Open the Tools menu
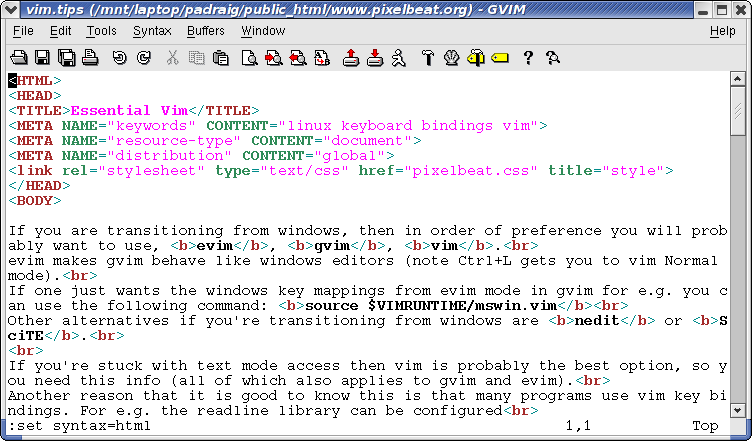This screenshot has height=441, width=752. coord(101,31)
